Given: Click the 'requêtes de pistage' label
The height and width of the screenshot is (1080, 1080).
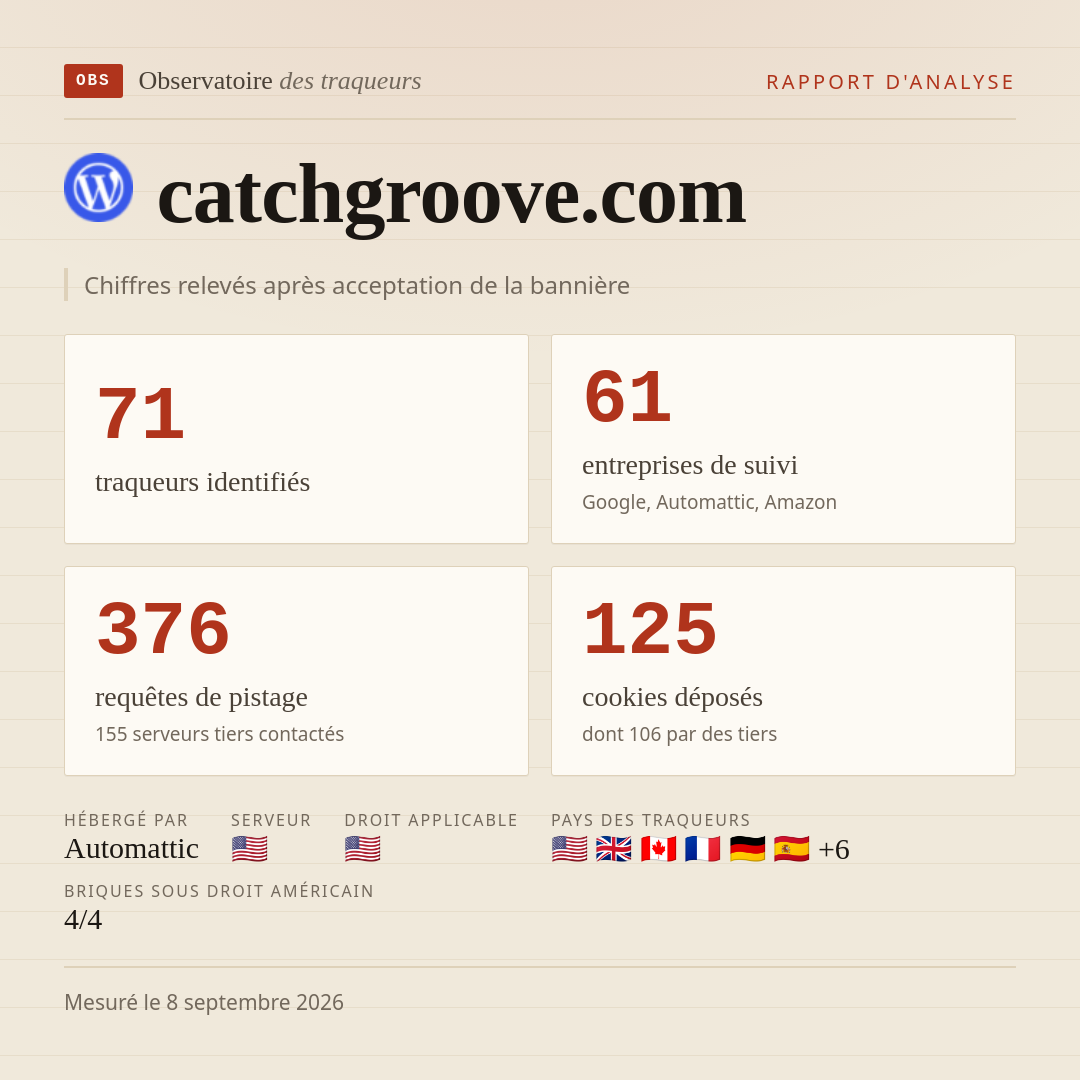Looking at the screenshot, I should (x=201, y=698).
